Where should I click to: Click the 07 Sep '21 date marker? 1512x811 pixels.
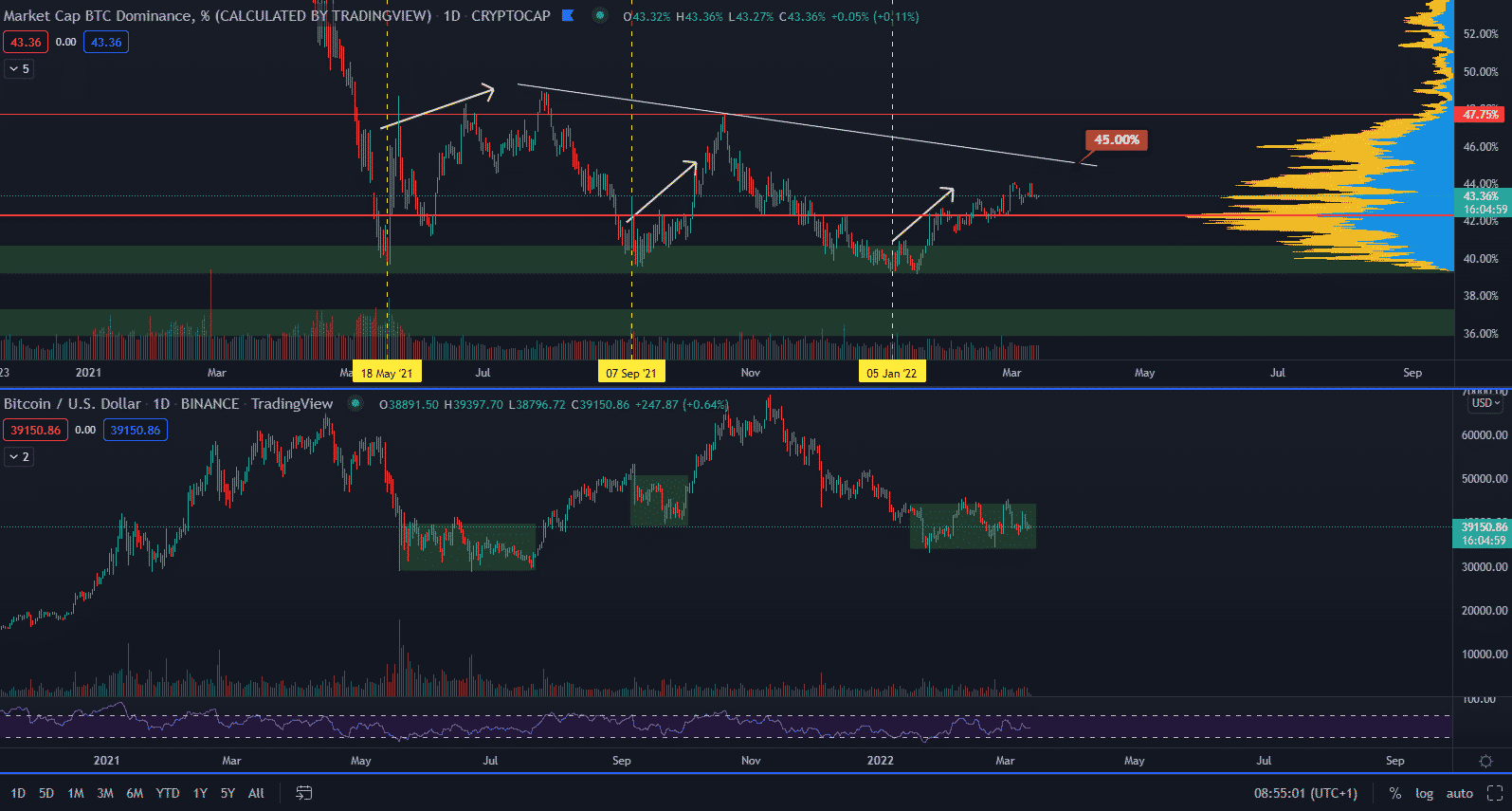[631, 373]
